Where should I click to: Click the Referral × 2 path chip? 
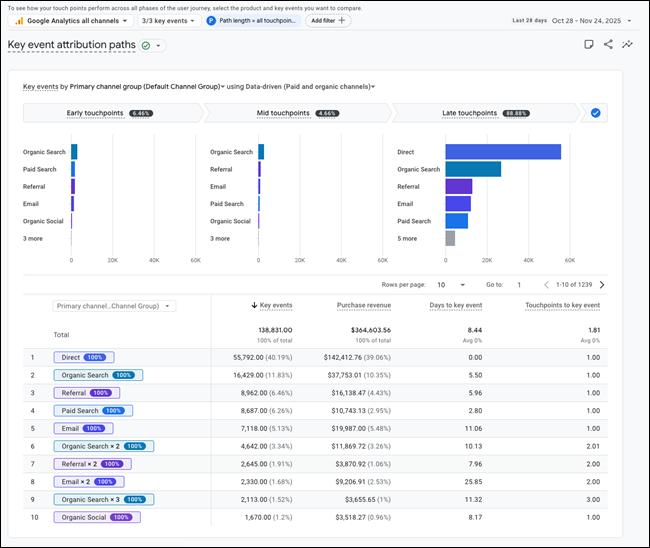click(x=92, y=464)
